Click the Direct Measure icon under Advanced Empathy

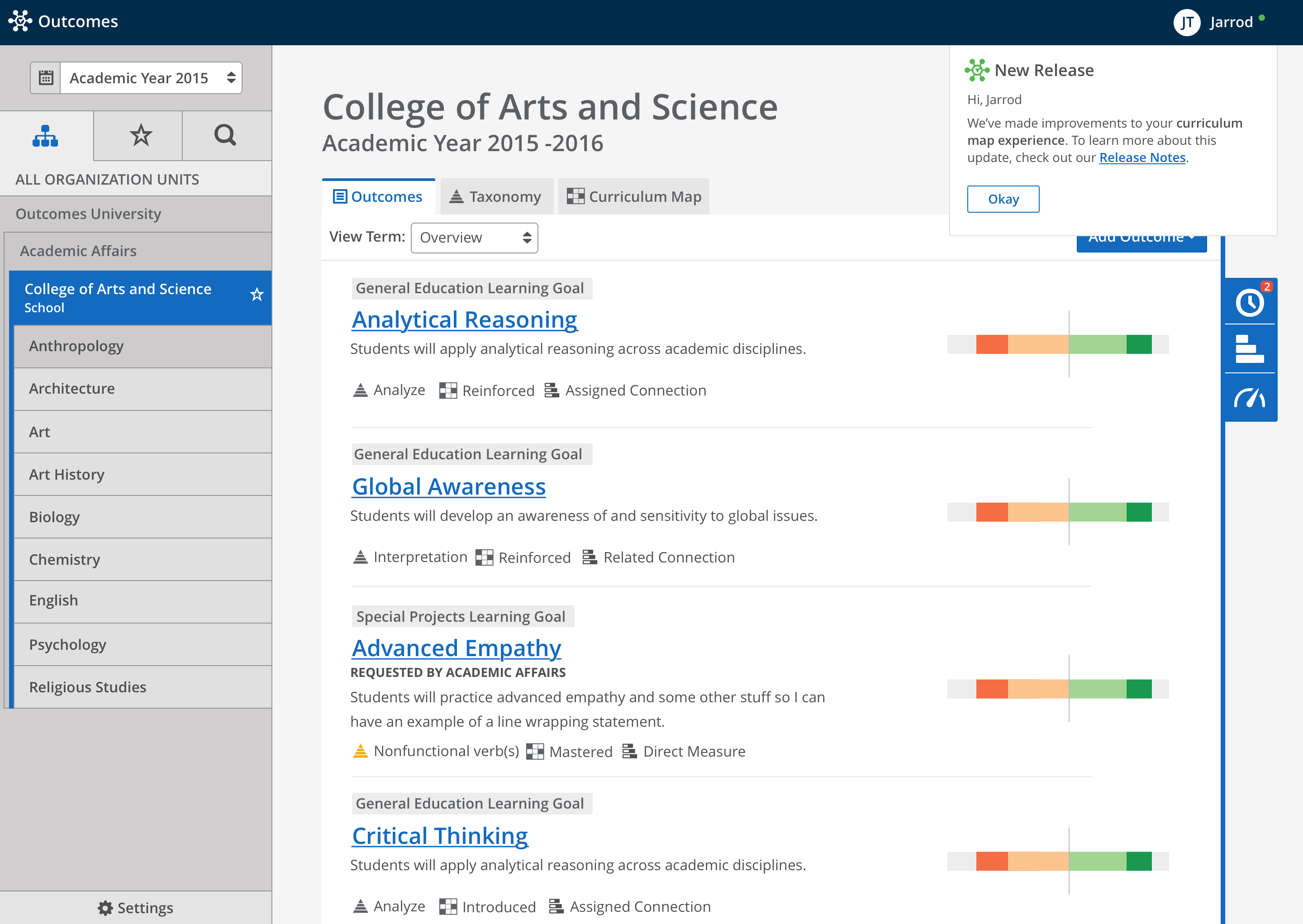pos(629,751)
